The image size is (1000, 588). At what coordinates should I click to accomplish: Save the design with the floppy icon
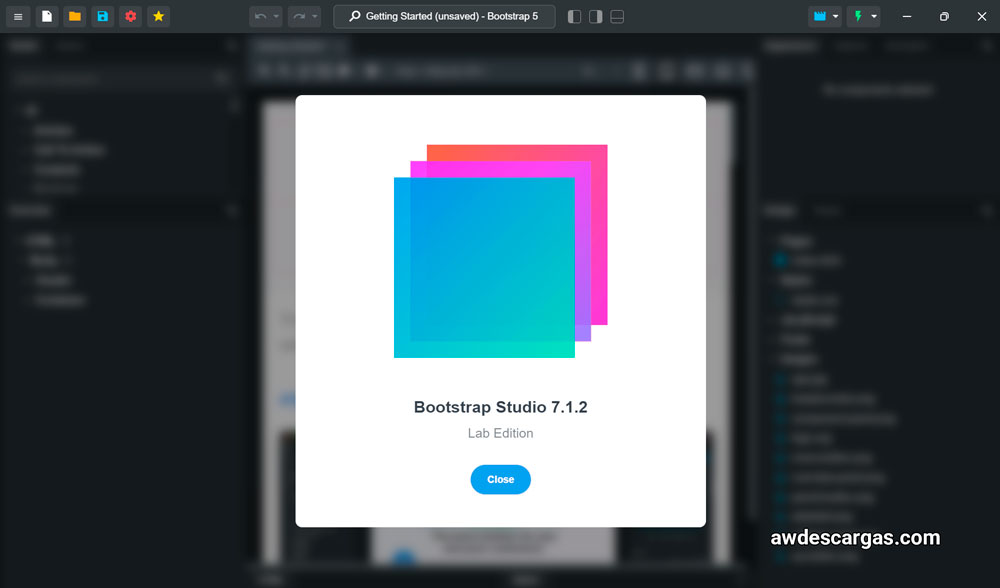click(103, 17)
